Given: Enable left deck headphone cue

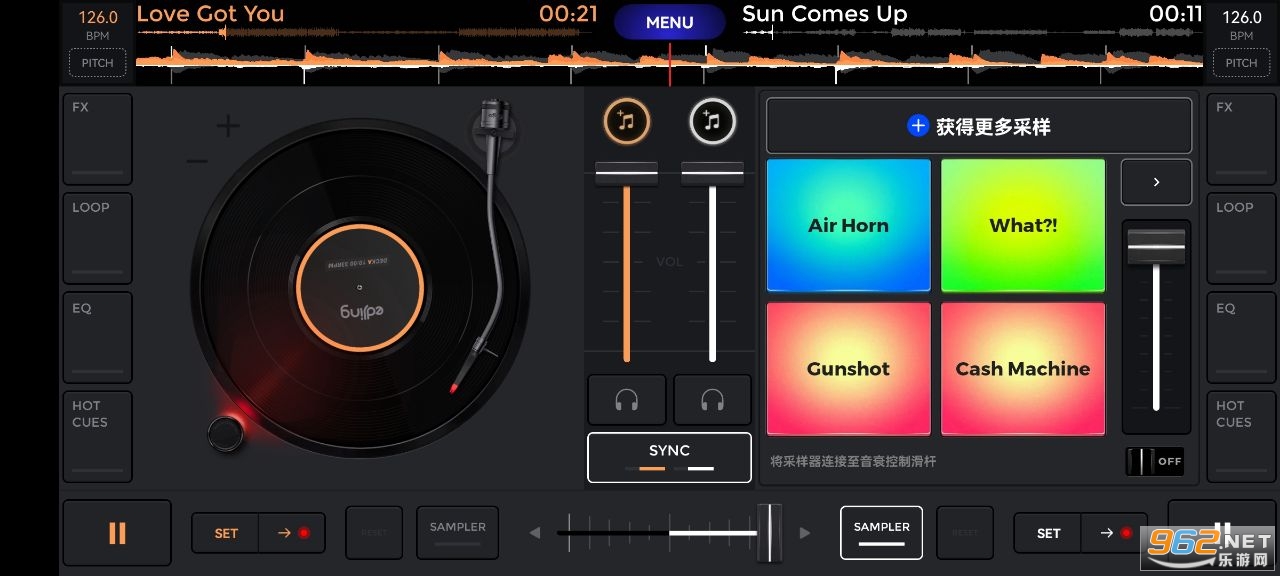Looking at the screenshot, I should click(627, 400).
